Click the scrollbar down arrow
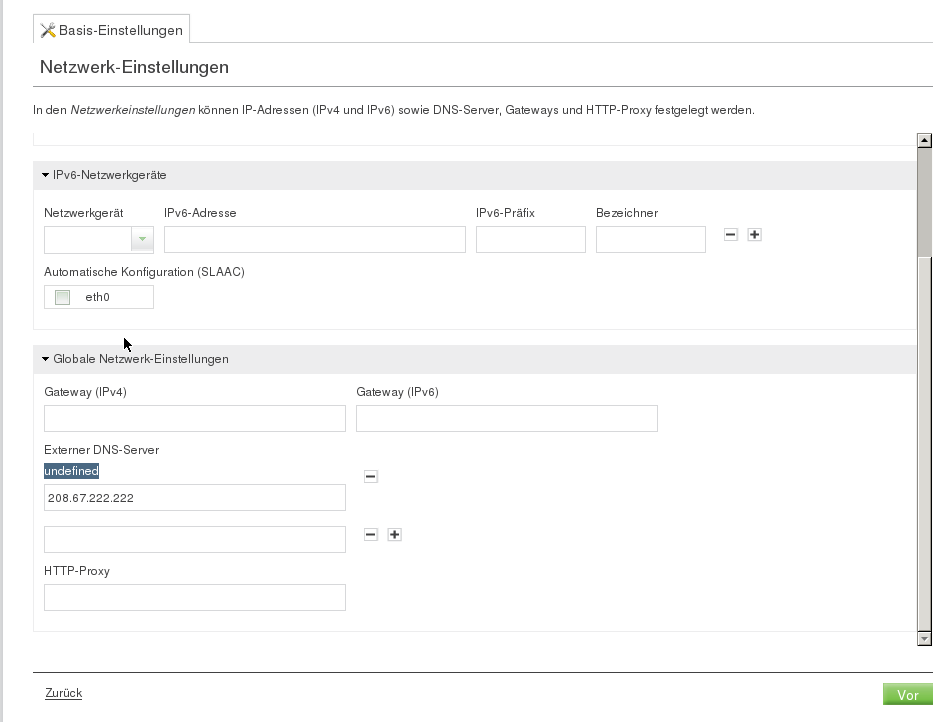 coord(924,638)
